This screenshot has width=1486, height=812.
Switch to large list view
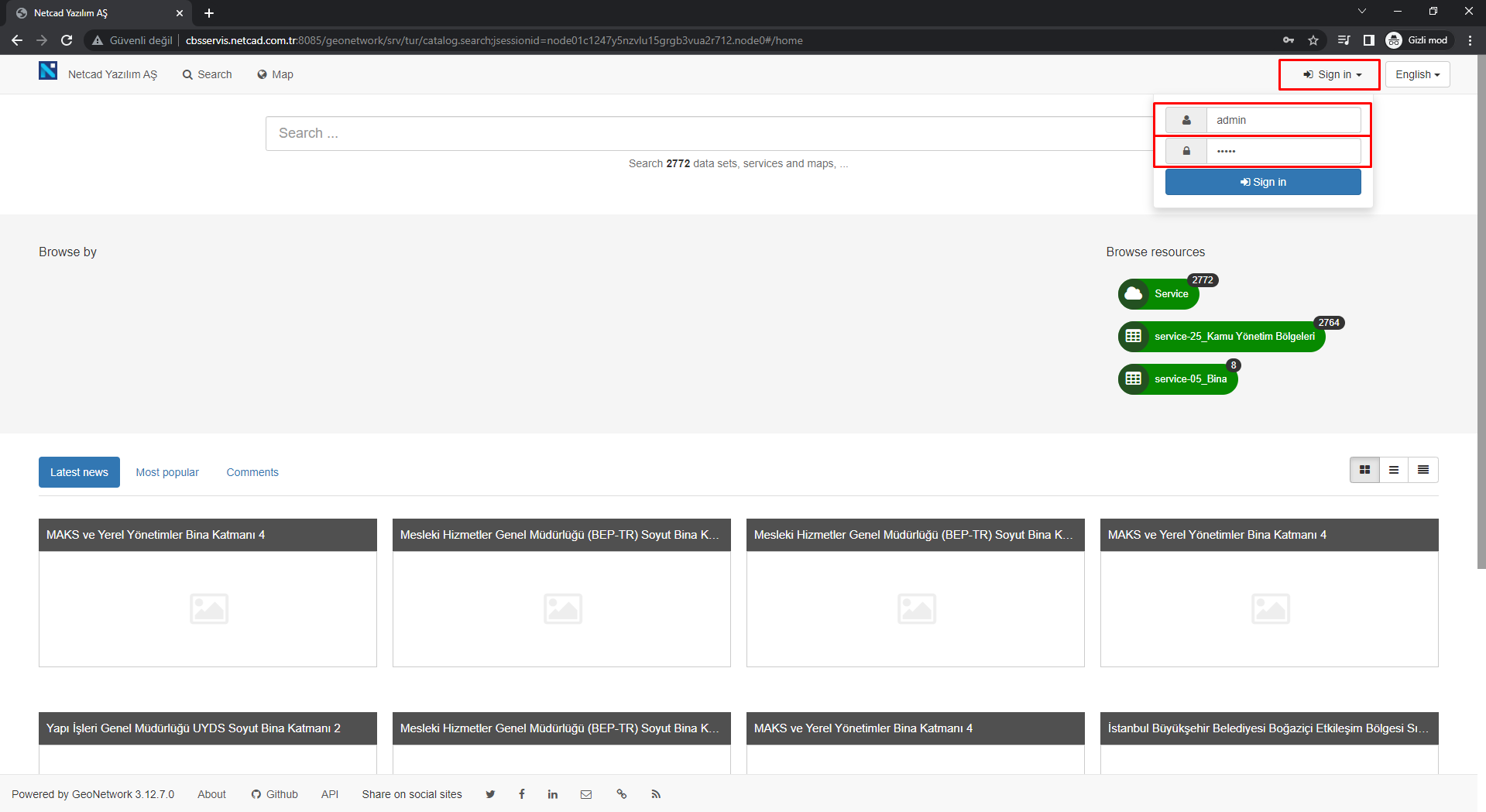(x=1423, y=470)
